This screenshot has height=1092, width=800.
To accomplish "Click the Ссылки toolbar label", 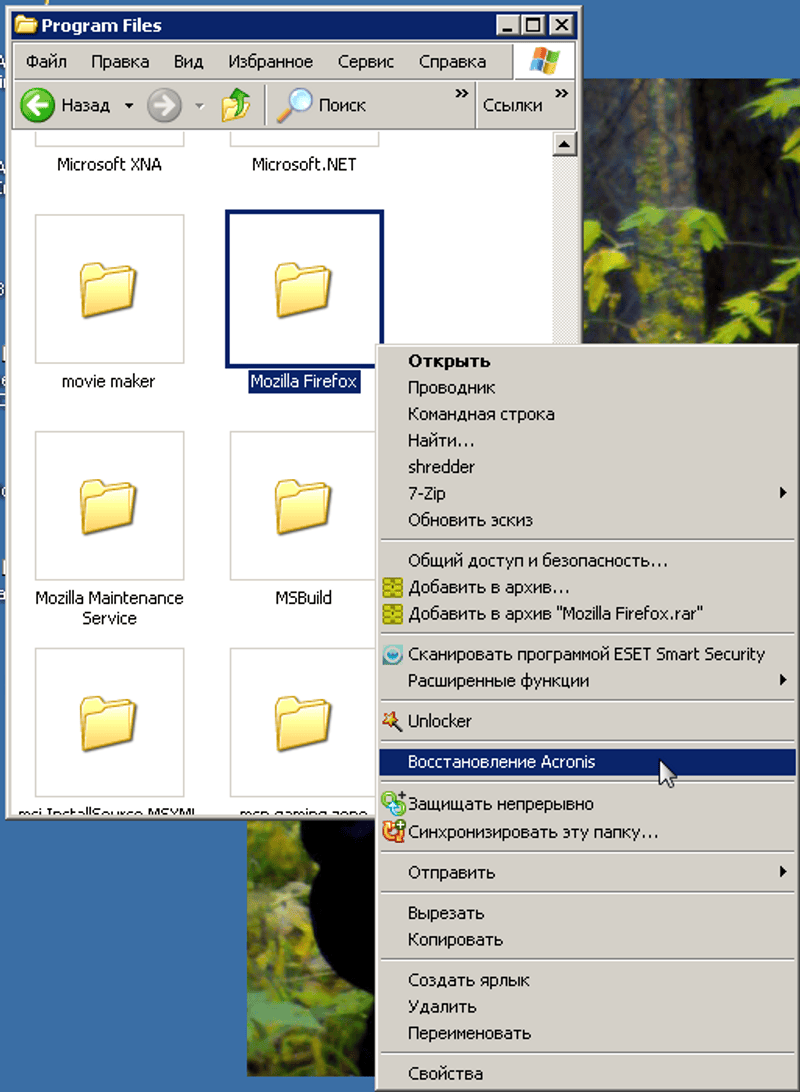I will pos(512,105).
